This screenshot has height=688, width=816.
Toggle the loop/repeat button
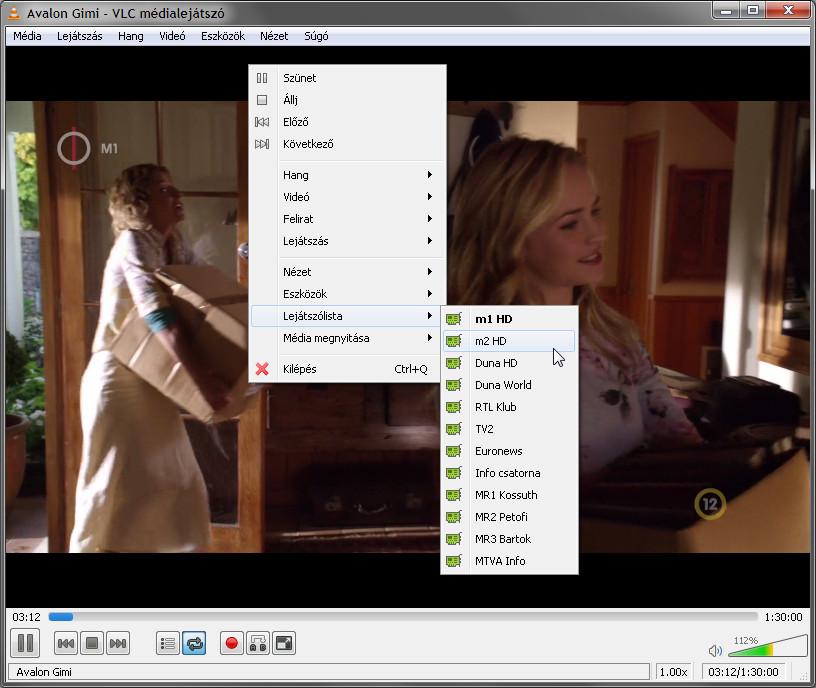pyautogui.click(x=194, y=644)
